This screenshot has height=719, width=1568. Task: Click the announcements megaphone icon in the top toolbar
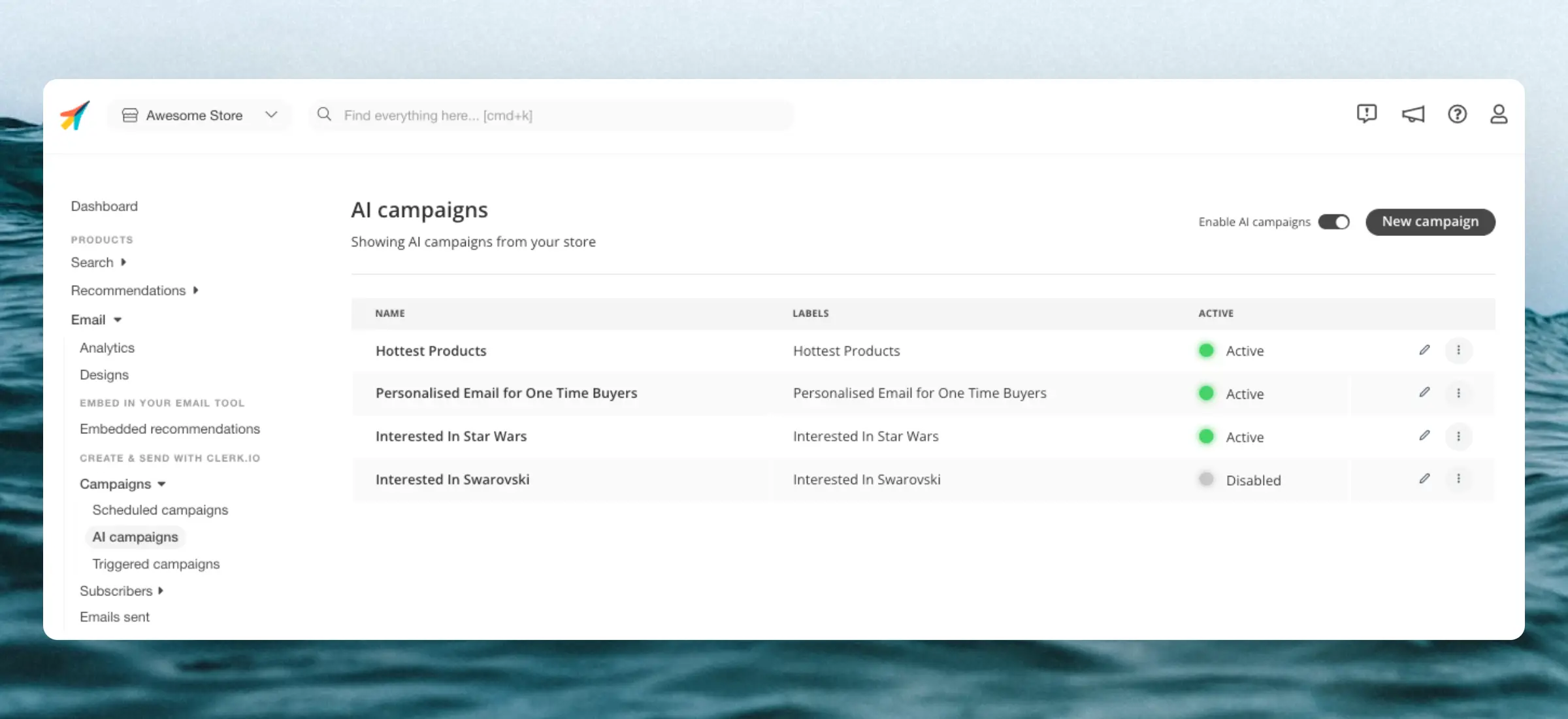click(x=1413, y=114)
